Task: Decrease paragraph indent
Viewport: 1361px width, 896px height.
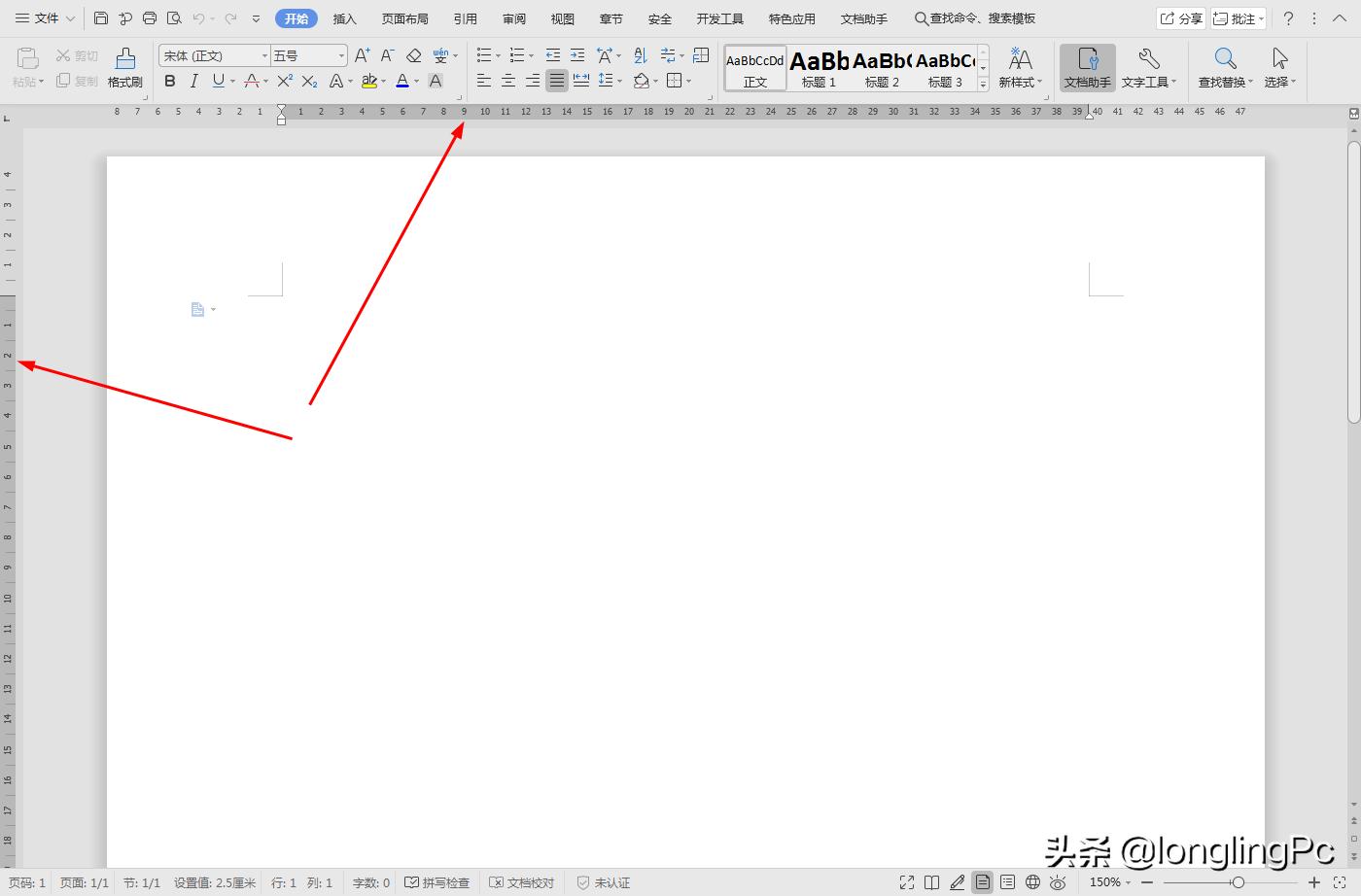Action: click(x=553, y=55)
